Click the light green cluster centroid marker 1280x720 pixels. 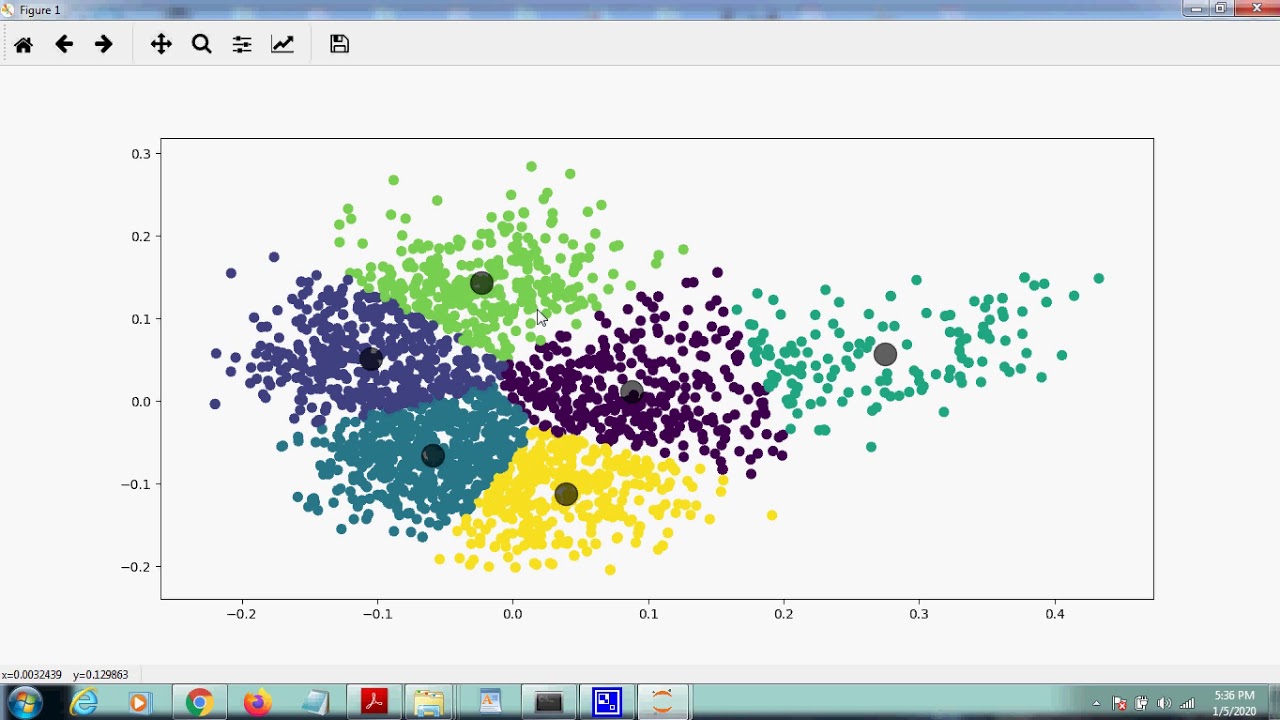tap(481, 283)
